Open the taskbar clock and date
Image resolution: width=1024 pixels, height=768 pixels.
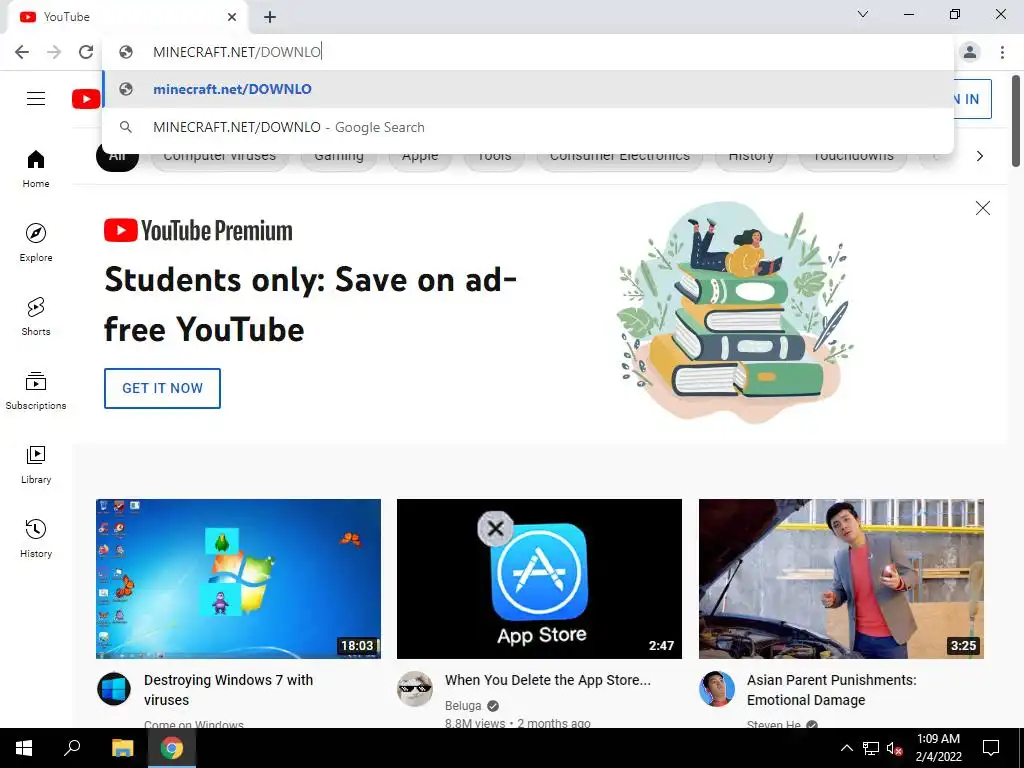coord(938,748)
